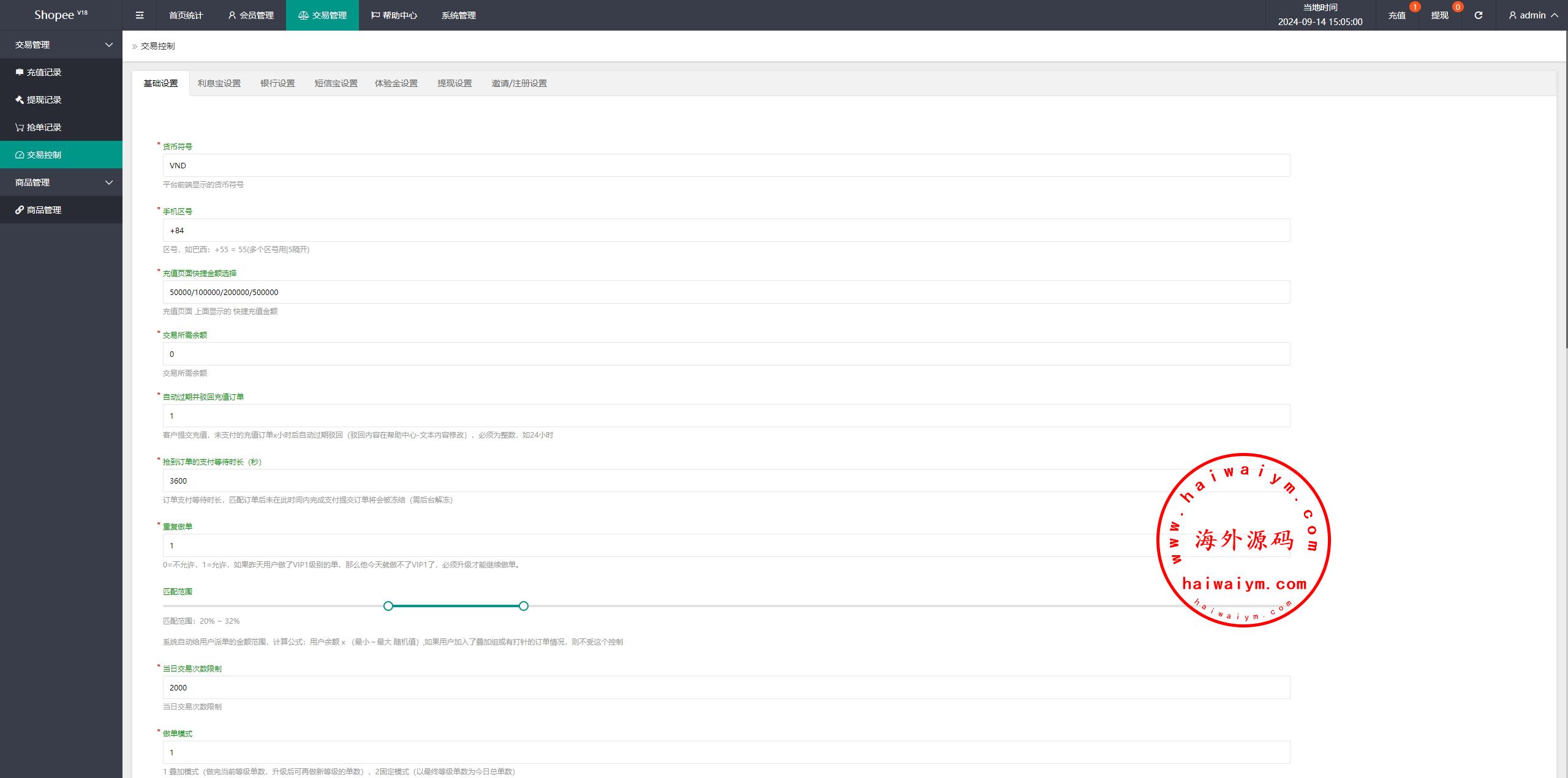Open 抢单记录 cart item in sidebar
Viewport: 1568px width, 778px height.
pos(43,127)
